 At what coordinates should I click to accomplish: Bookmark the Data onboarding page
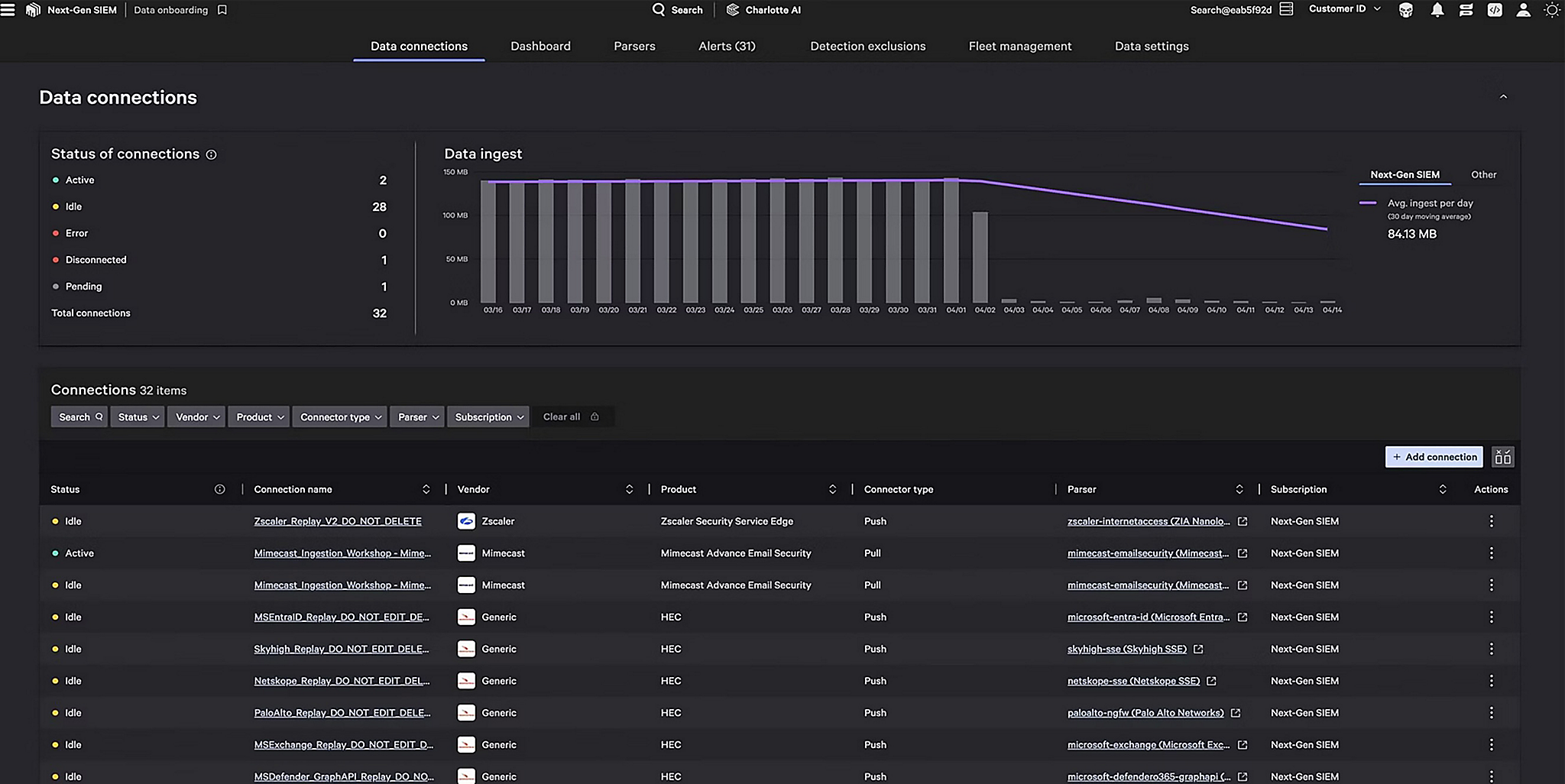point(221,10)
